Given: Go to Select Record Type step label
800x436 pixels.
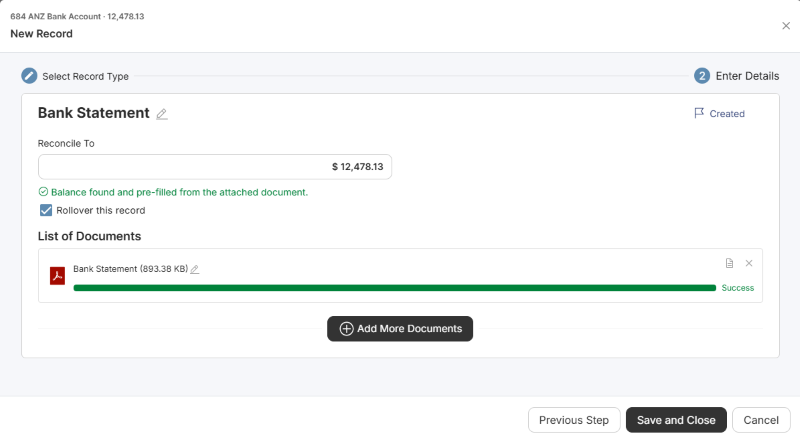Looking at the screenshot, I should click(x=85, y=76).
